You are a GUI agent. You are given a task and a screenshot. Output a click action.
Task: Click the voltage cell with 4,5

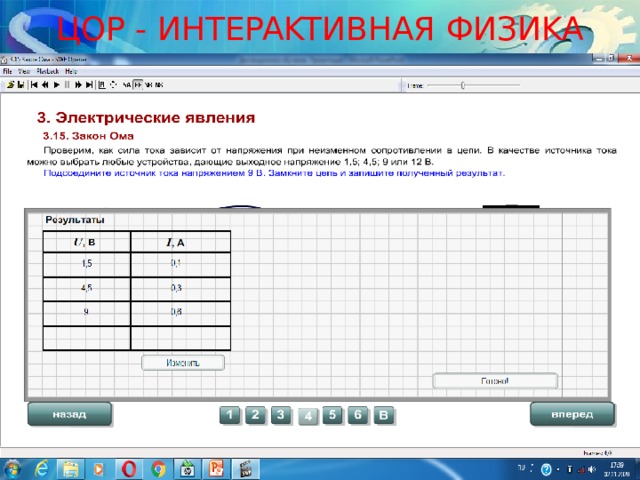click(87, 289)
